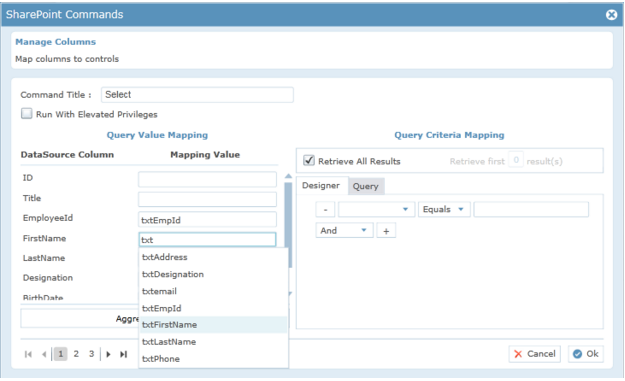Screen dimensions: 625x381
Task: Choose txtFirstName from suggestions
Action: tap(213, 325)
